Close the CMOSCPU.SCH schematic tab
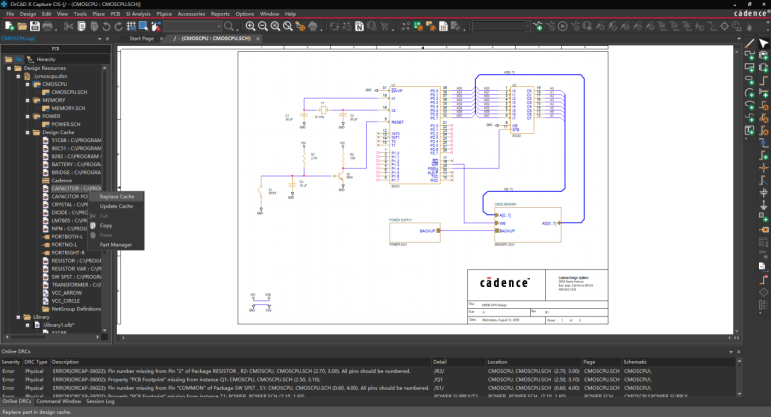Screen dimensions: 772x418 [258, 38]
